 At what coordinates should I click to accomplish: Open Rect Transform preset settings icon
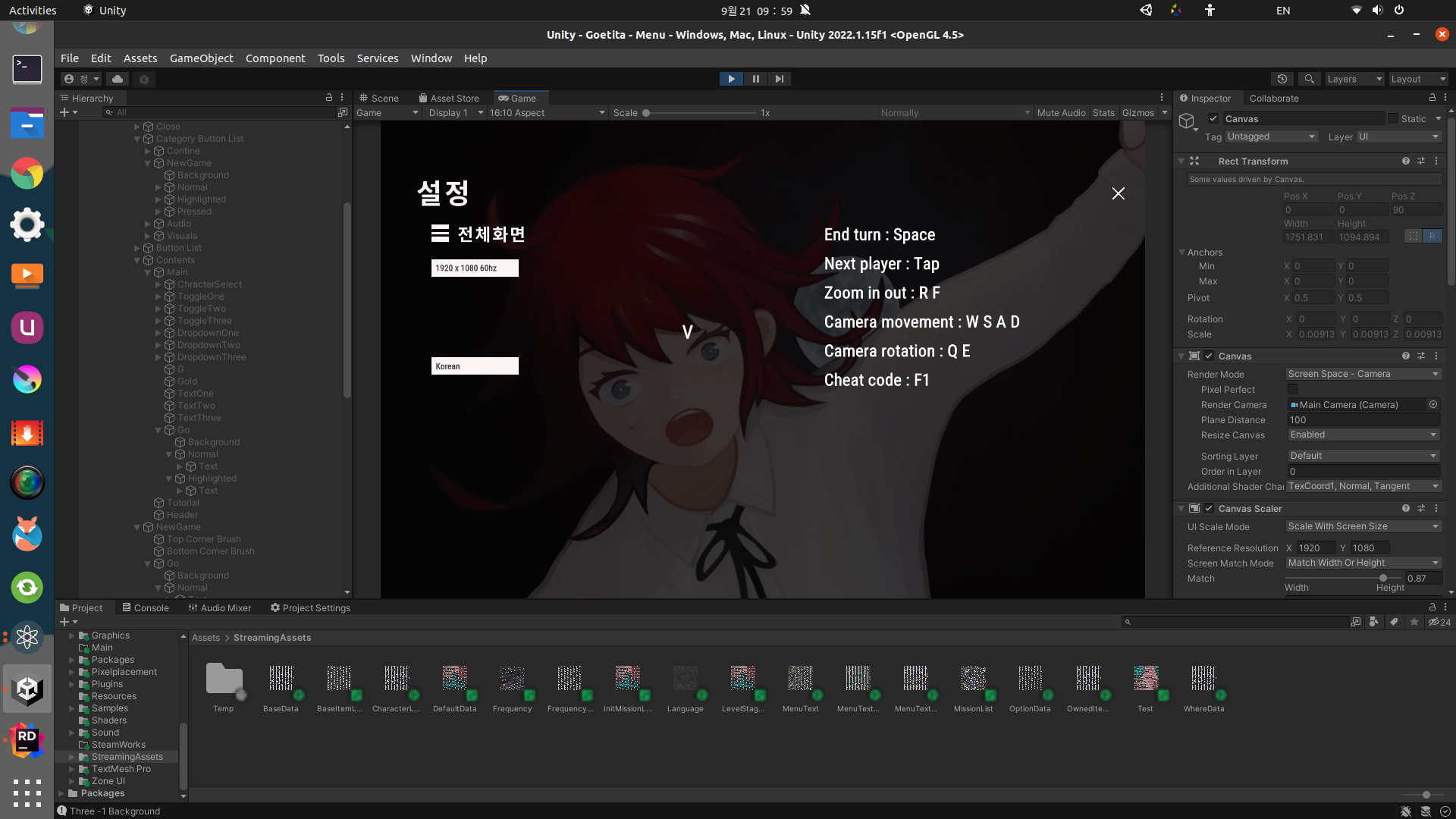click(1421, 161)
